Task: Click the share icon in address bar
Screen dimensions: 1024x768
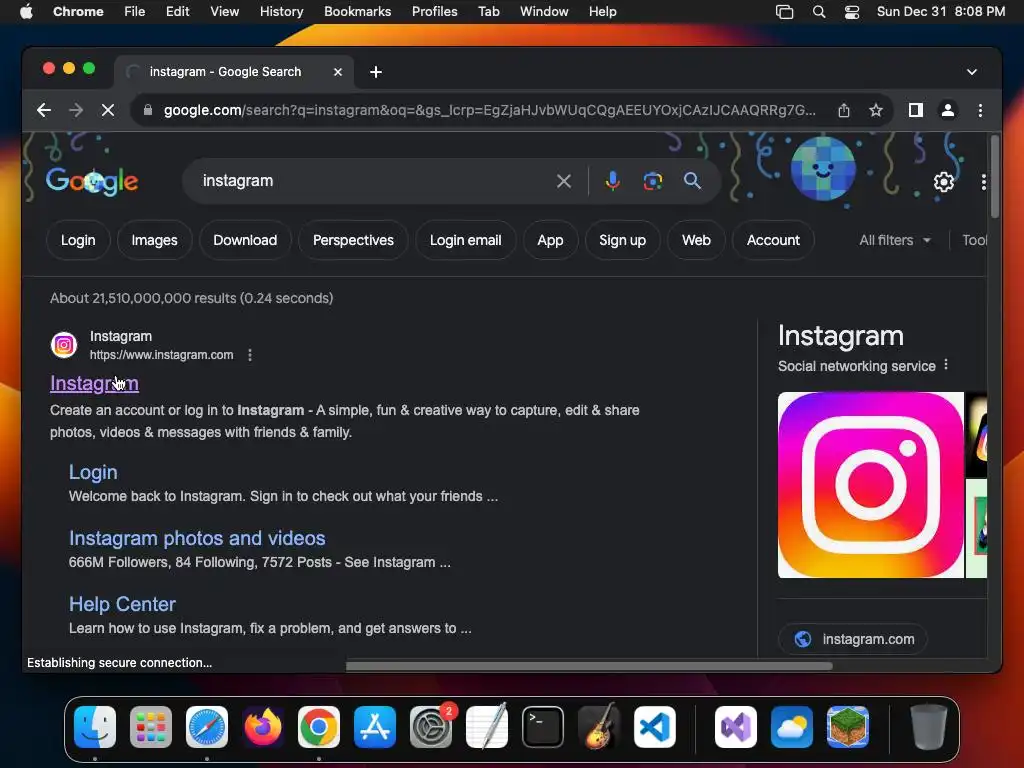Action: 844,110
